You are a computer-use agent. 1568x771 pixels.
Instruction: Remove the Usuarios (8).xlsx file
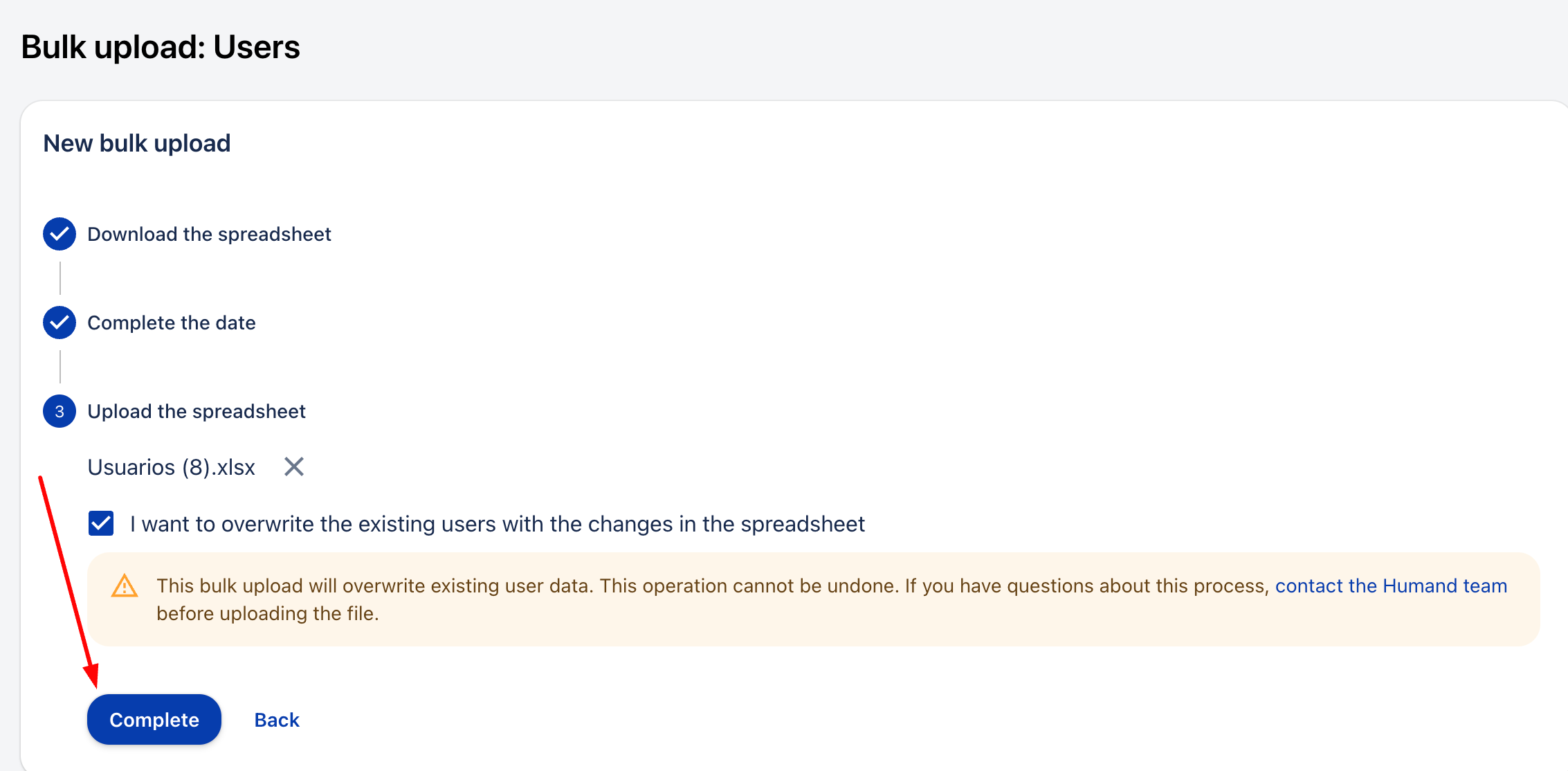[x=294, y=467]
